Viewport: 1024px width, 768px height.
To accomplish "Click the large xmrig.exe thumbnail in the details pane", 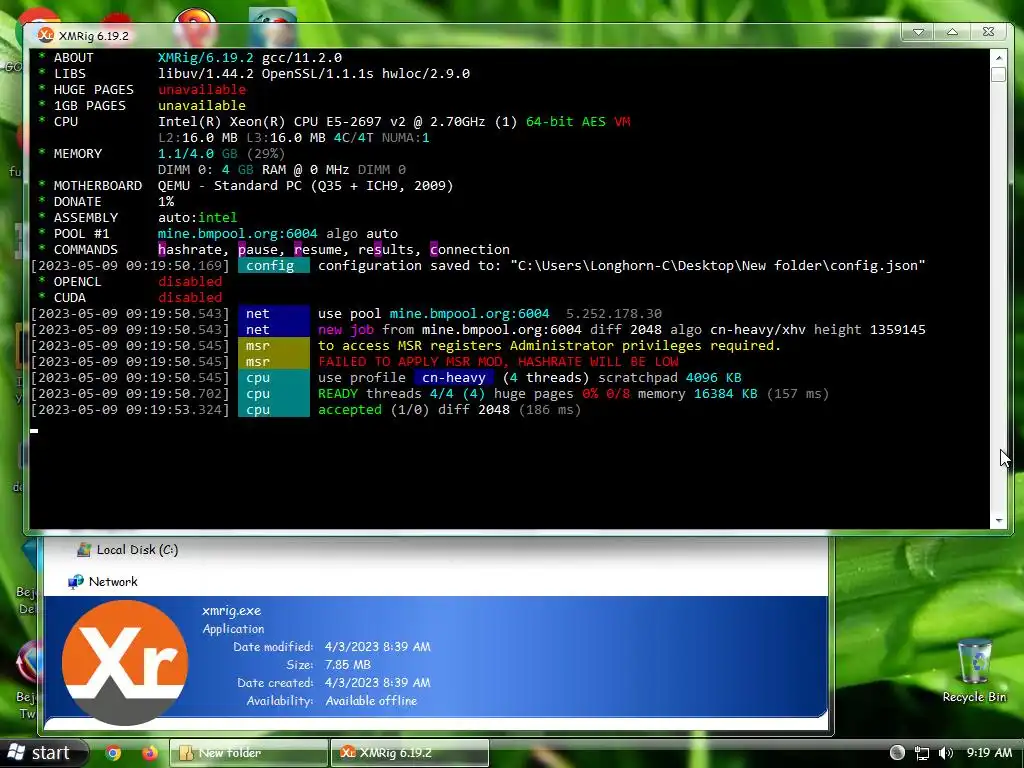I will (125, 662).
